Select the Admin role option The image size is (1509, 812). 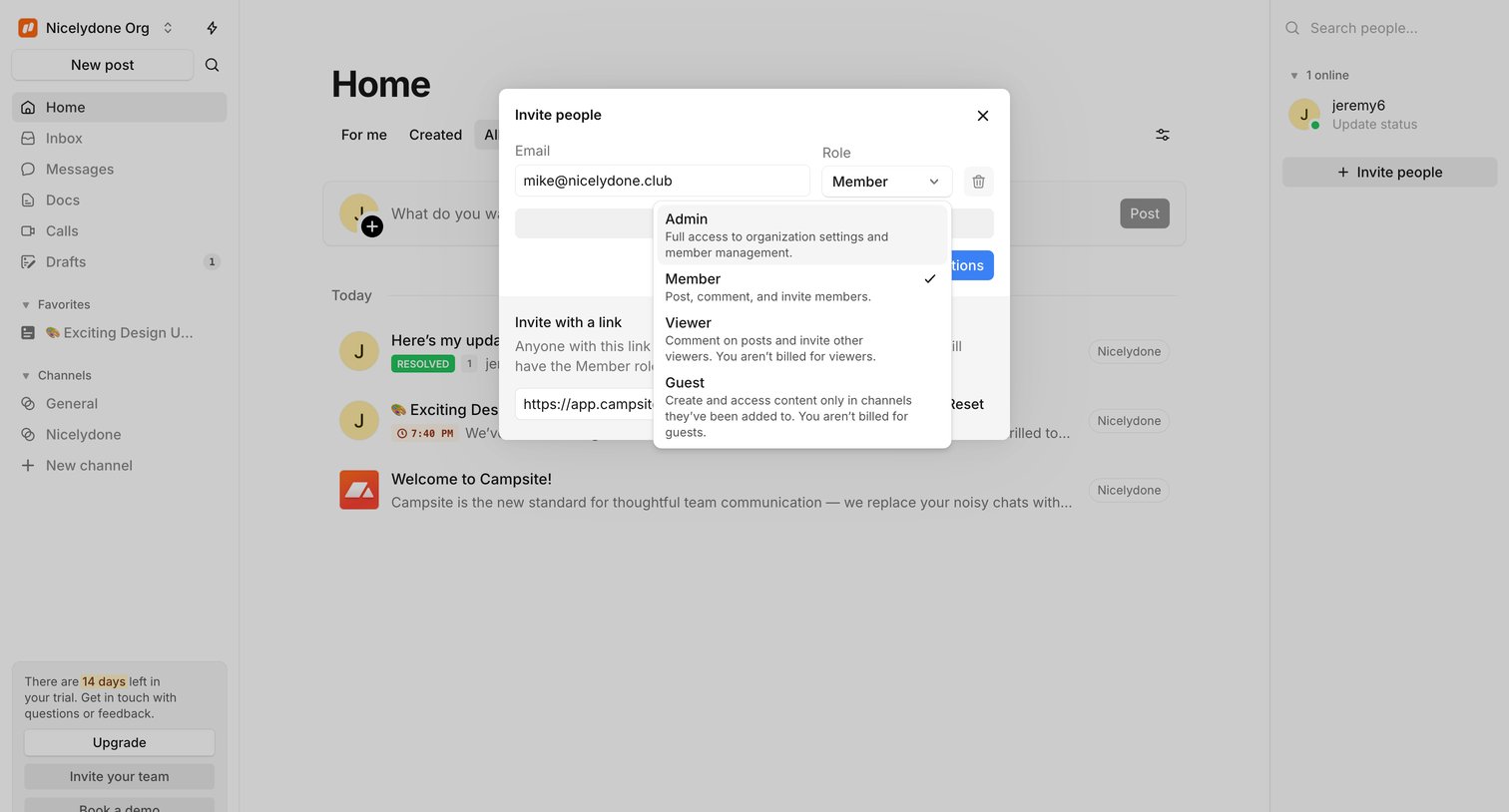click(x=801, y=235)
